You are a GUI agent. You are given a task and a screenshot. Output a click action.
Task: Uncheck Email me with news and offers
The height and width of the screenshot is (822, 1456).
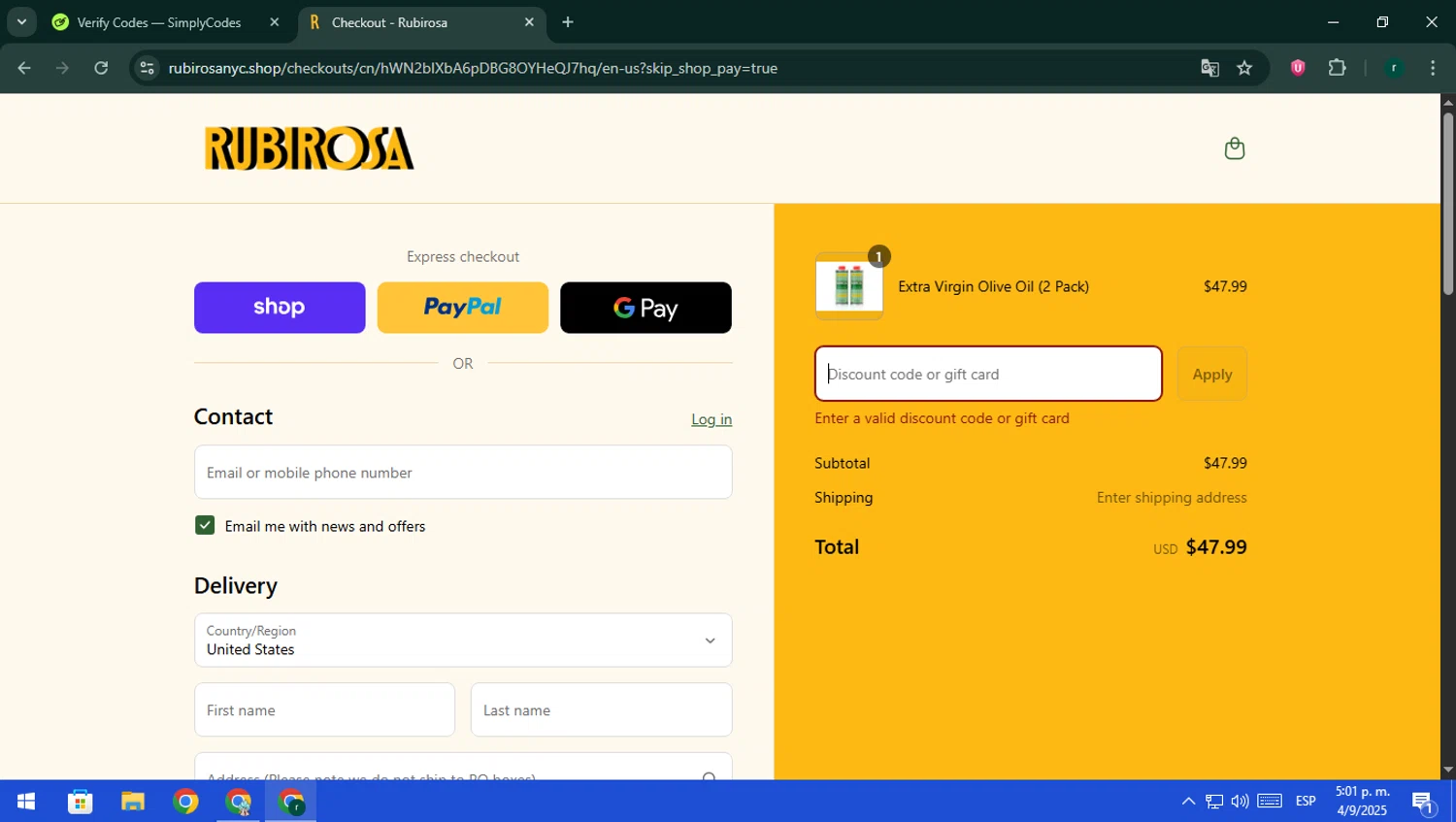[205, 525]
